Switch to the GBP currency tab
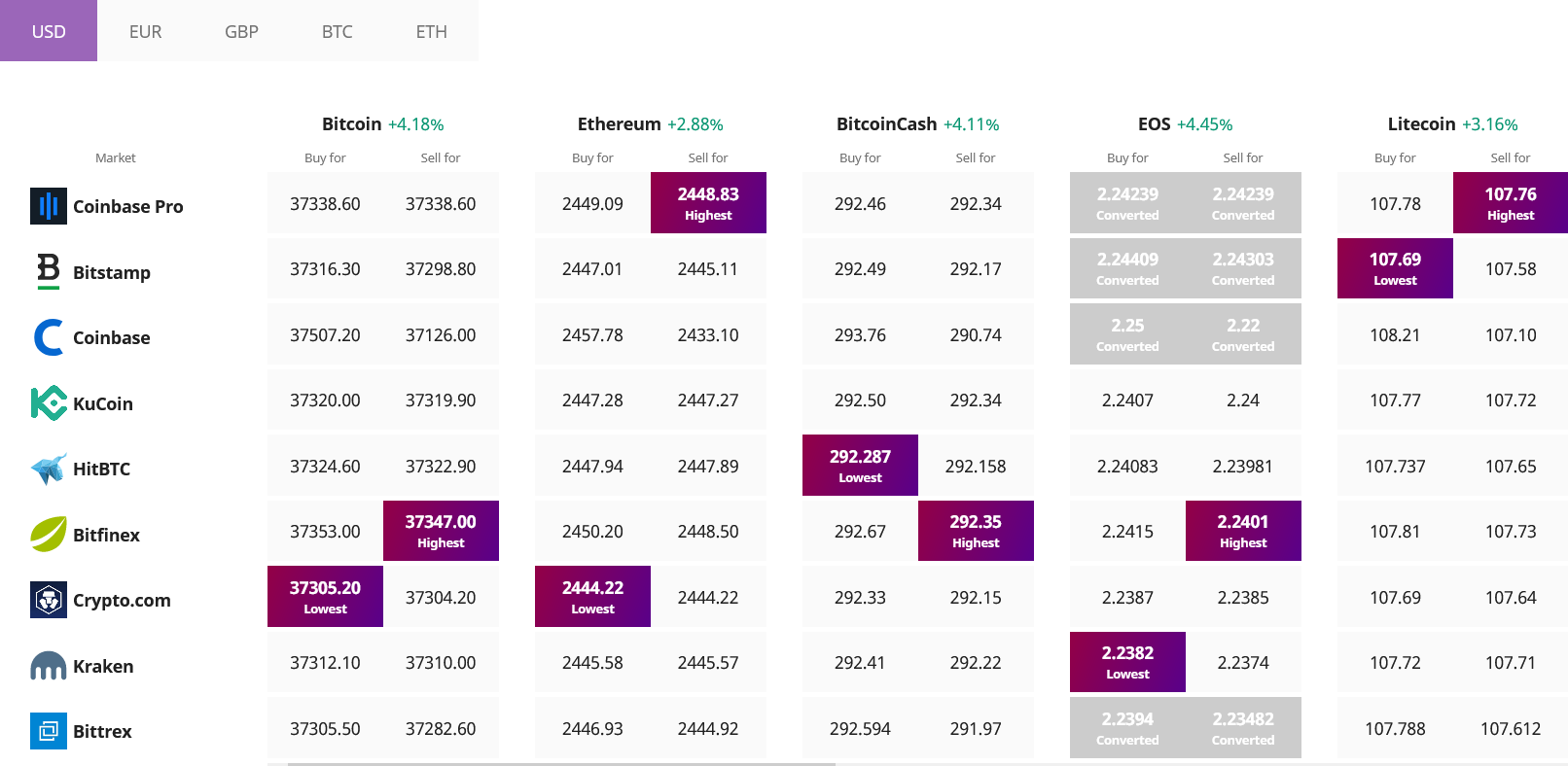1568x766 pixels. pos(241,31)
